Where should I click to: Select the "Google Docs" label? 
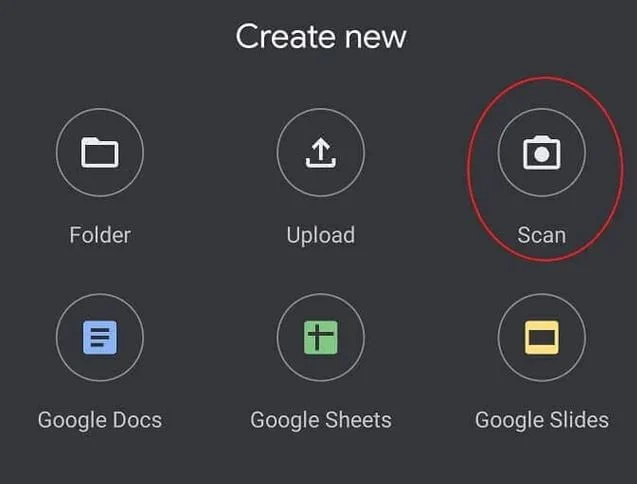click(x=100, y=421)
